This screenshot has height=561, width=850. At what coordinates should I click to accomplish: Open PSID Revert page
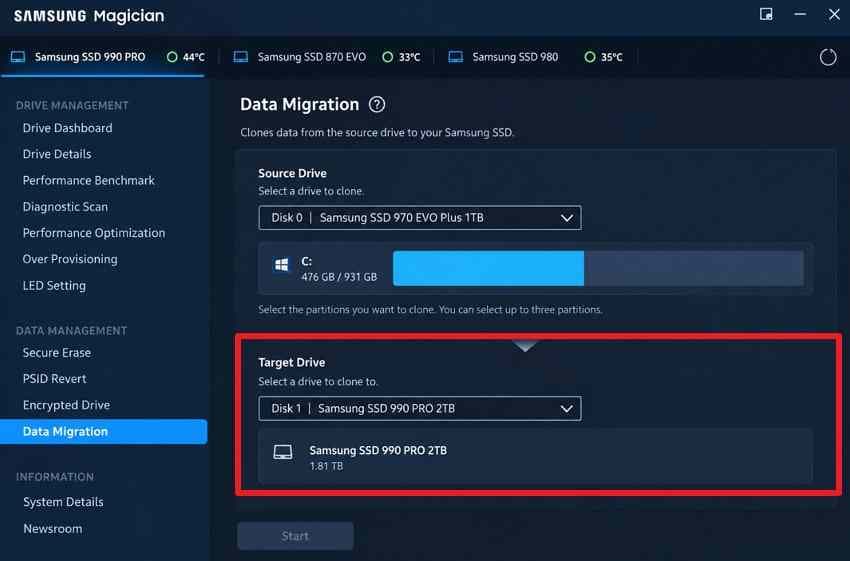54,379
